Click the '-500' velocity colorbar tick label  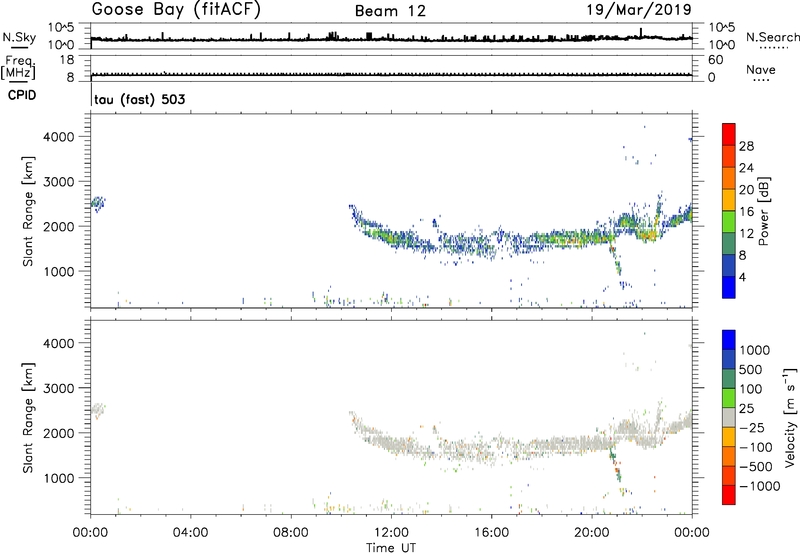pos(756,467)
